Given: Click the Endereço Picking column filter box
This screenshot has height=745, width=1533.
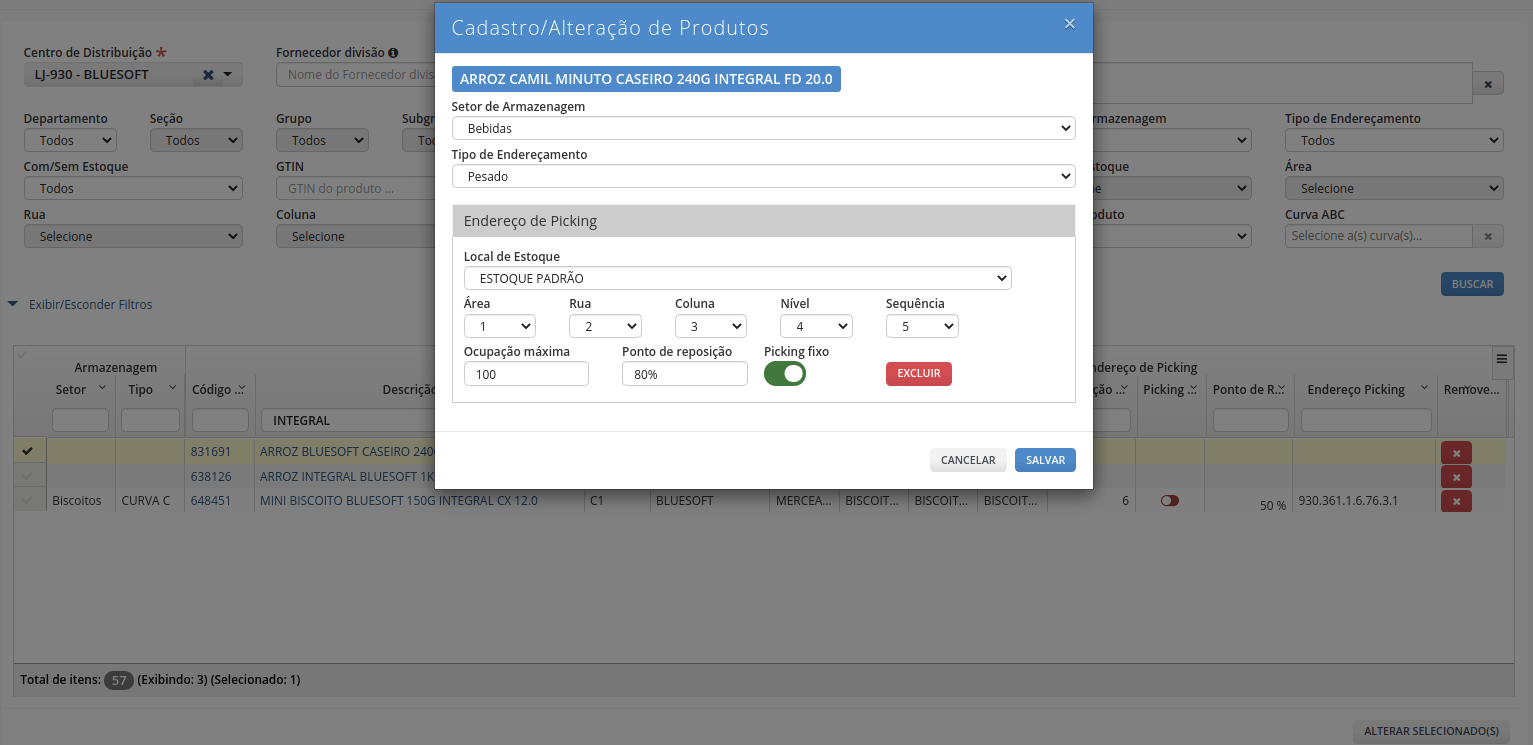Looking at the screenshot, I should point(1366,420).
